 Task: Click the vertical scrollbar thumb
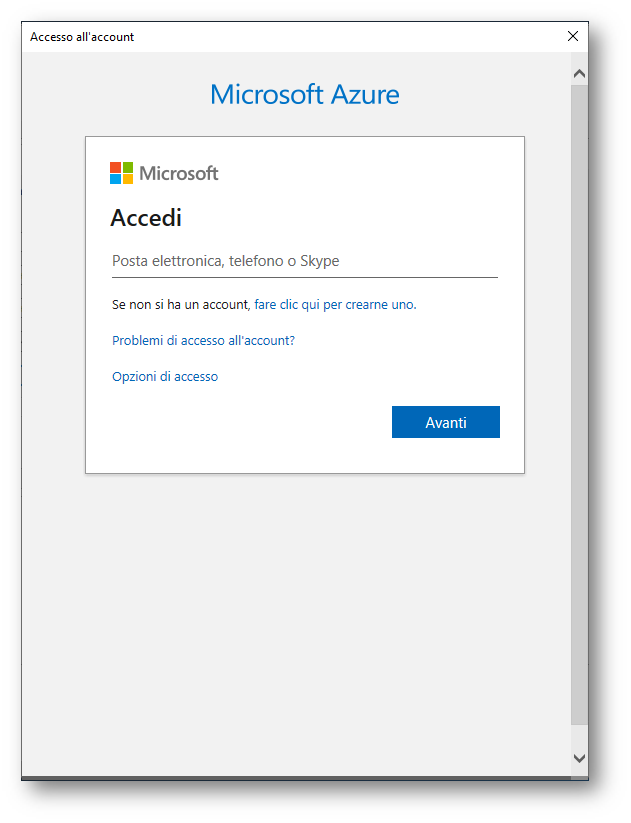coord(579,404)
